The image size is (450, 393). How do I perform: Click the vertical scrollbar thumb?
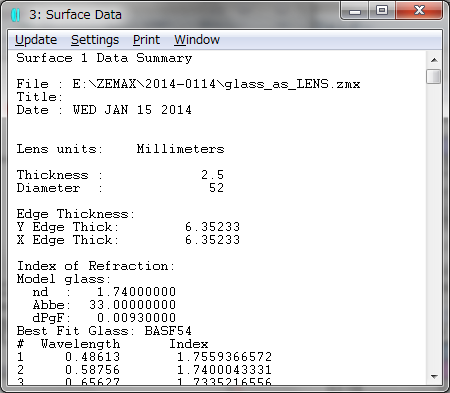point(434,76)
